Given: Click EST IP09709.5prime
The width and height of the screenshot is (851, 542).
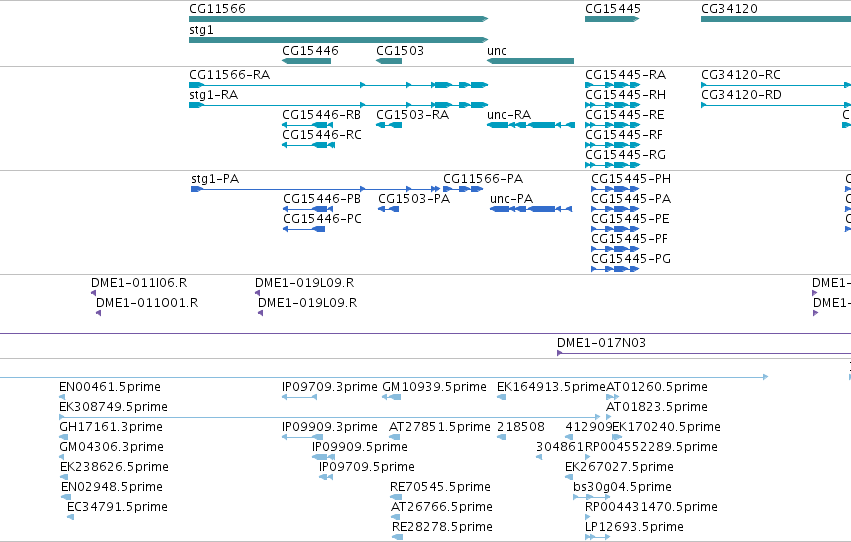Looking at the screenshot, I should [x=326, y=477].
